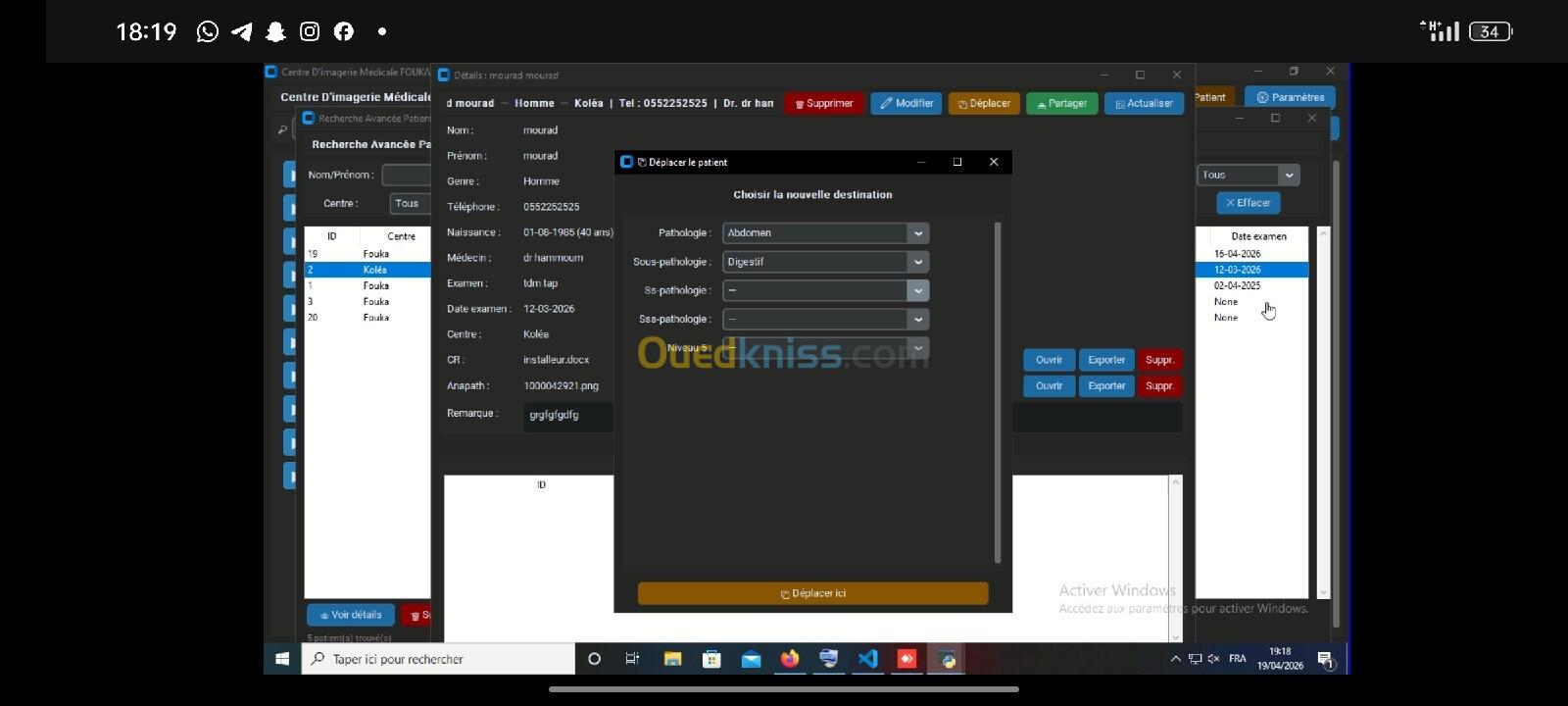Click Exporter for the CR file installeur.docx
The width and height of the screenshot is (1568, 706).
pyautogui.click(x=1106, y=360)
